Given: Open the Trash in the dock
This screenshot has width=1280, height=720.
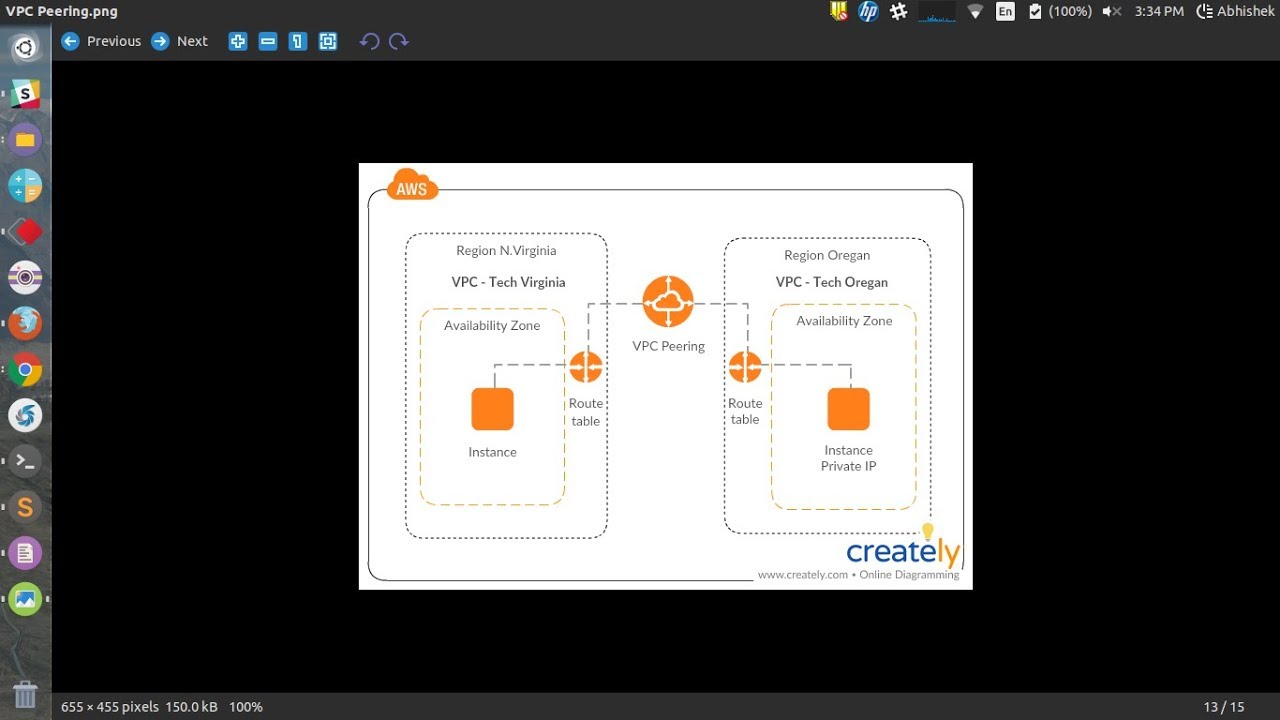Looking at the screenshot, I should tap(25, 694).
